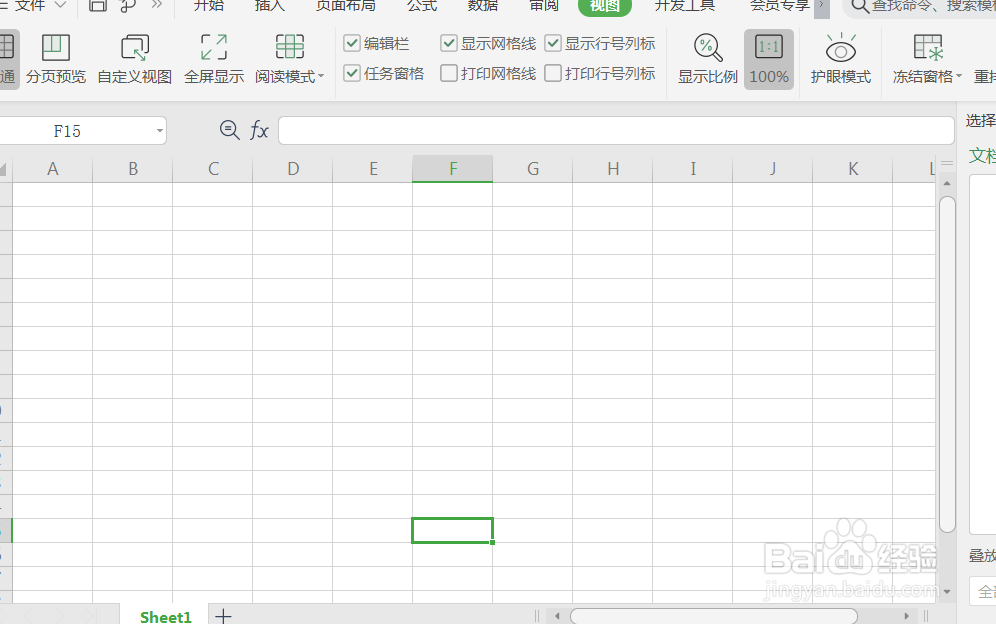This screenshot has width=996, height=624.
Task: Open 自定义视图 custom views
Action: (x=135, y=60)
